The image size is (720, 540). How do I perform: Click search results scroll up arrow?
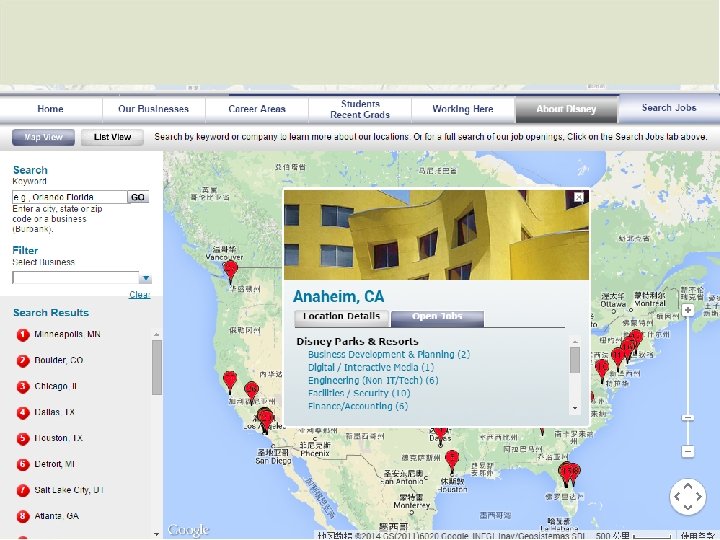tap(157, 334)
